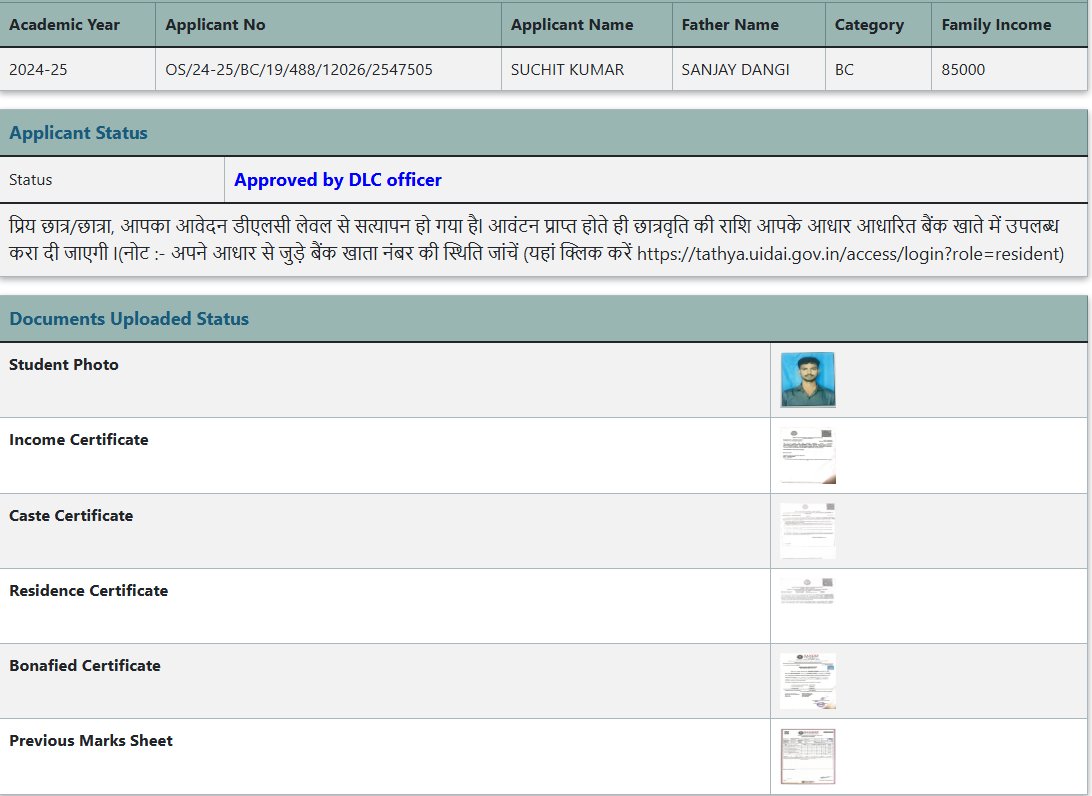Open the Income Certificate thumbnail
This screenshot has width=1092, height=796.
808,455
